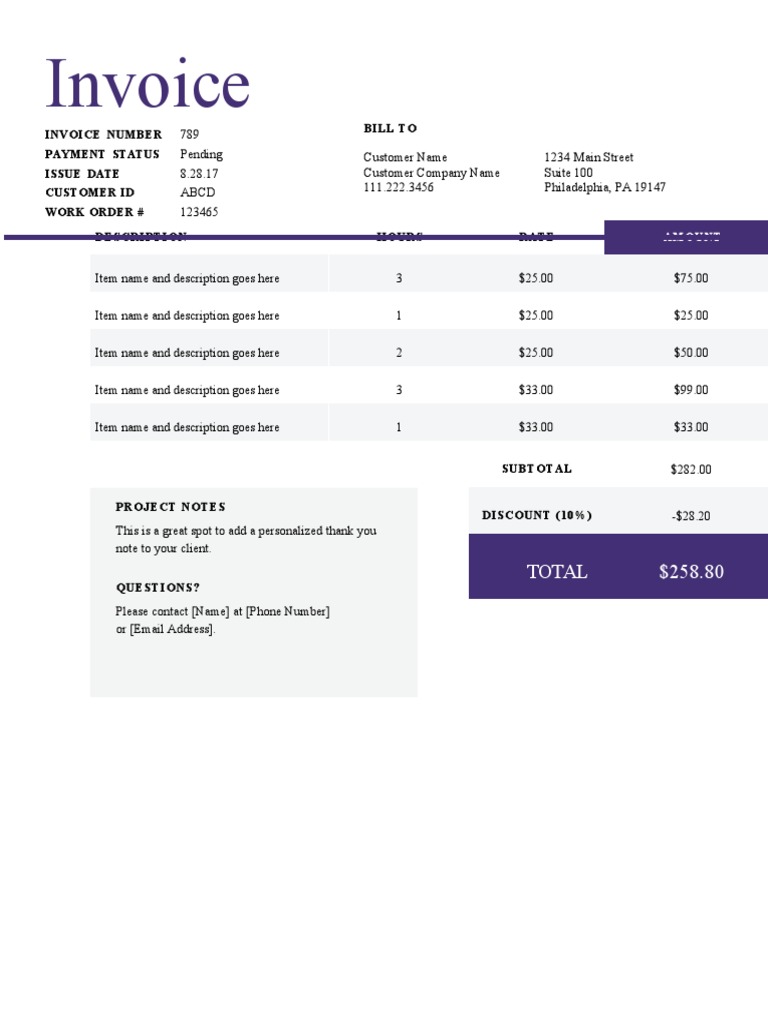Select the invoice number value 789

click(189, 134)
